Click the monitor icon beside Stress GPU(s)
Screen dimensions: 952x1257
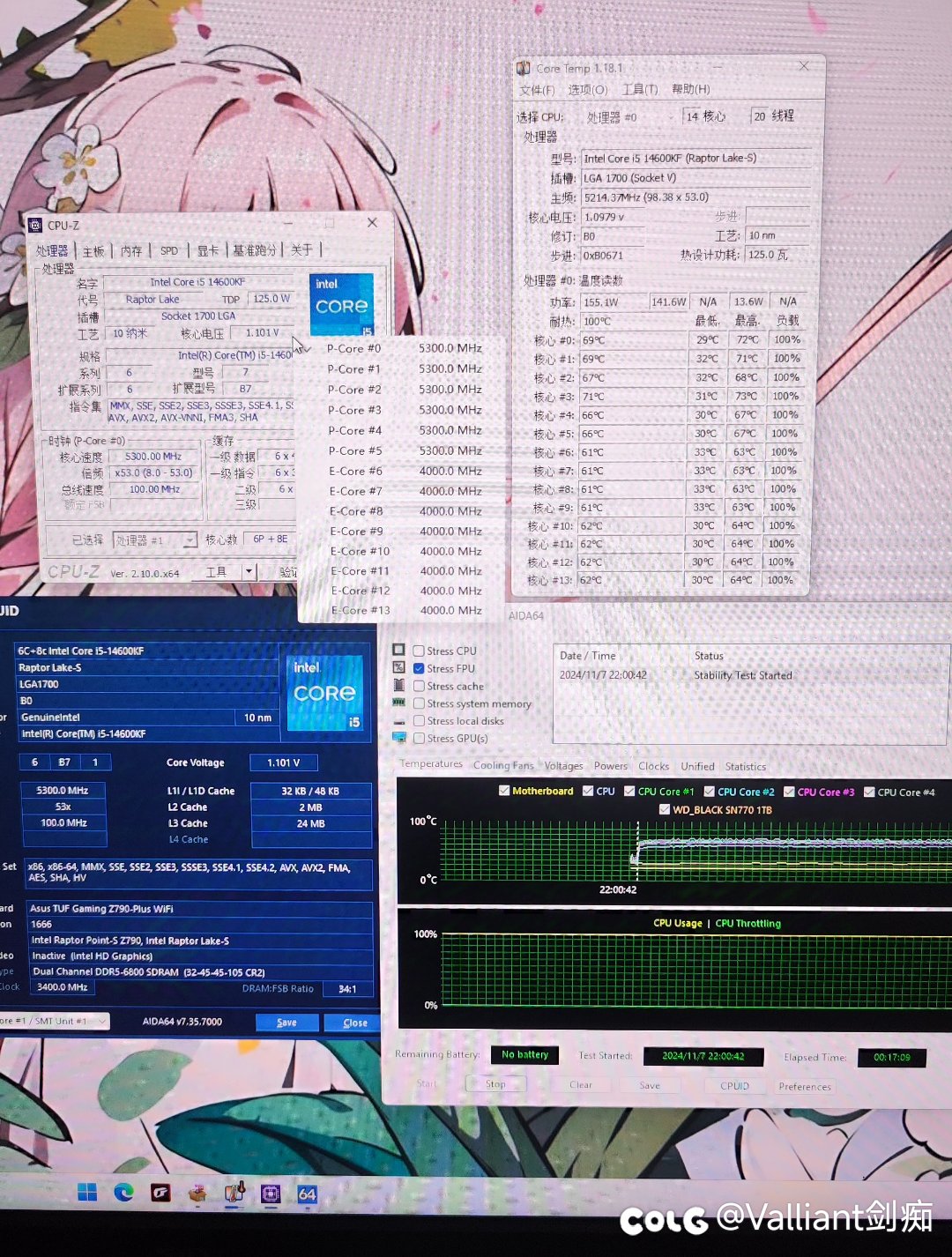tap(398, 737)
